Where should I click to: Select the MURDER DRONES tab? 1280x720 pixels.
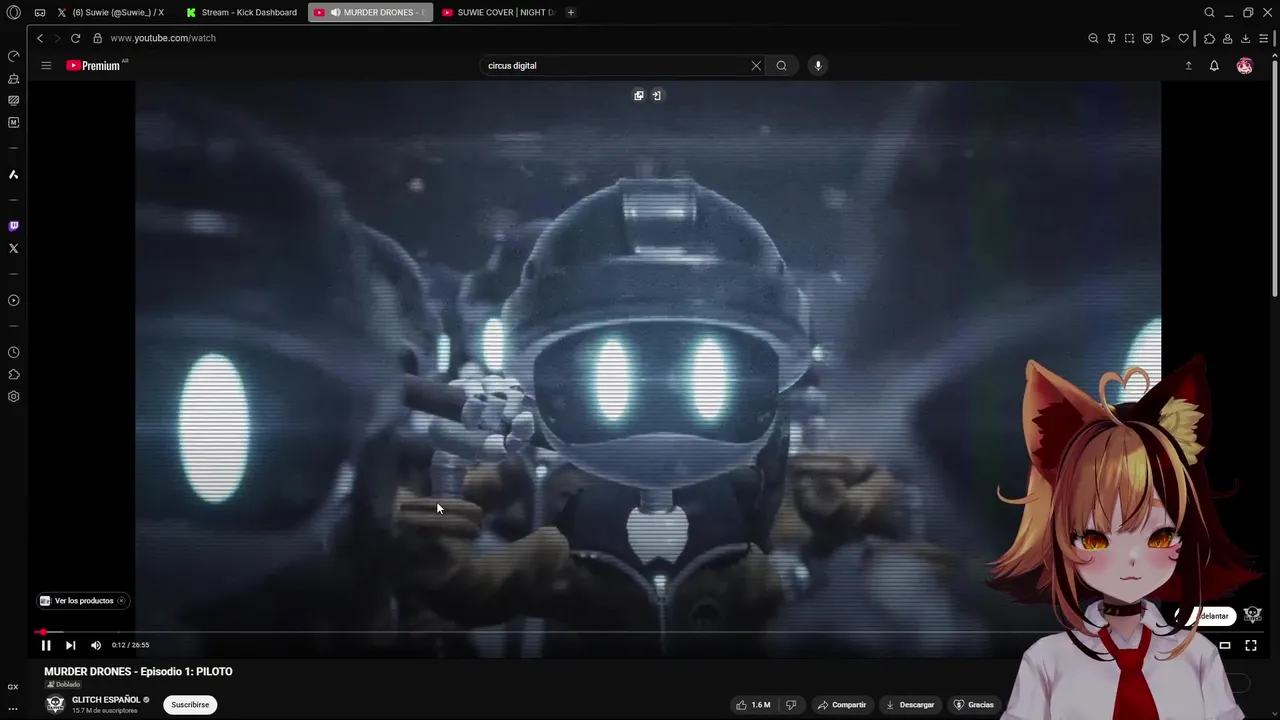point(371,12)
